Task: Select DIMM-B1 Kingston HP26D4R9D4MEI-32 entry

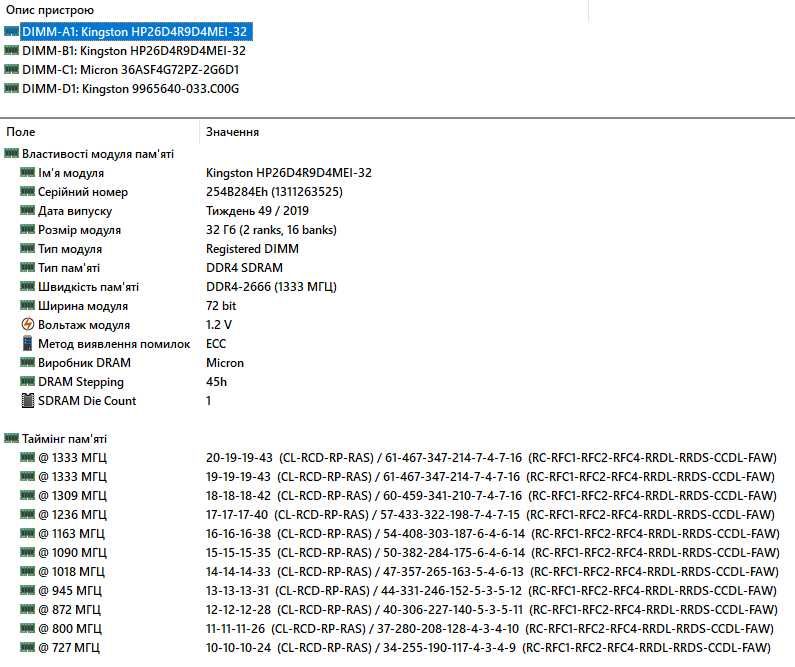Action: pyautogui.click(x=134, y=51)
